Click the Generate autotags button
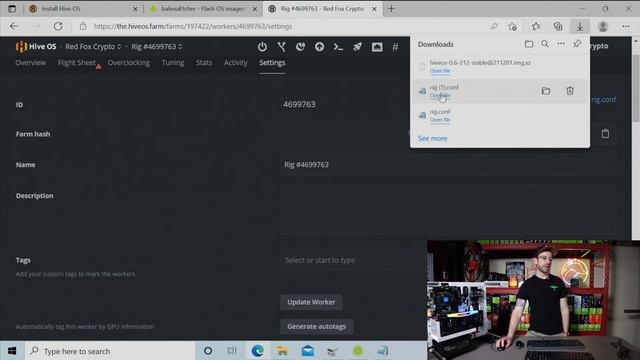 point(316,327)
